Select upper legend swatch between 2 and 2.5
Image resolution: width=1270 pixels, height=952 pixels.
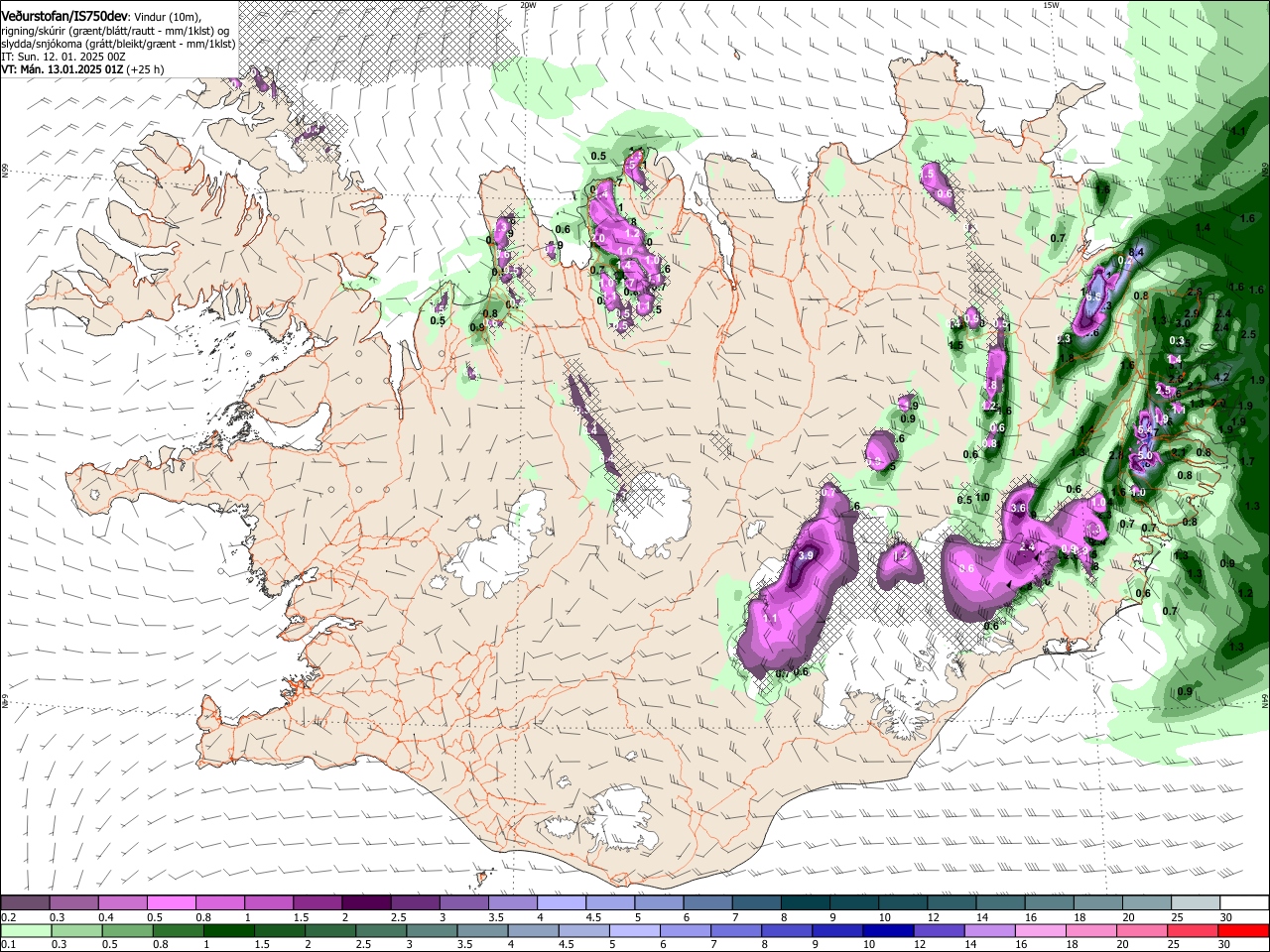(365, 903)
